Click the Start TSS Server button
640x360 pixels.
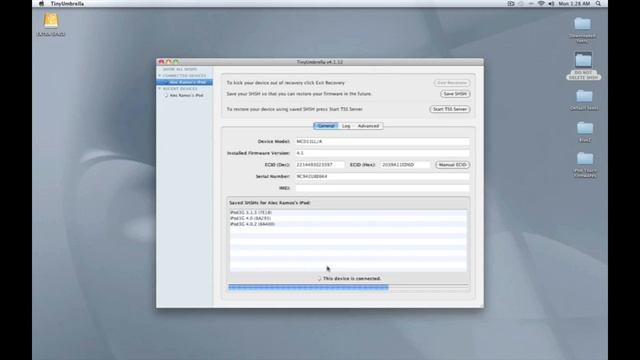[x=450, y=109]
